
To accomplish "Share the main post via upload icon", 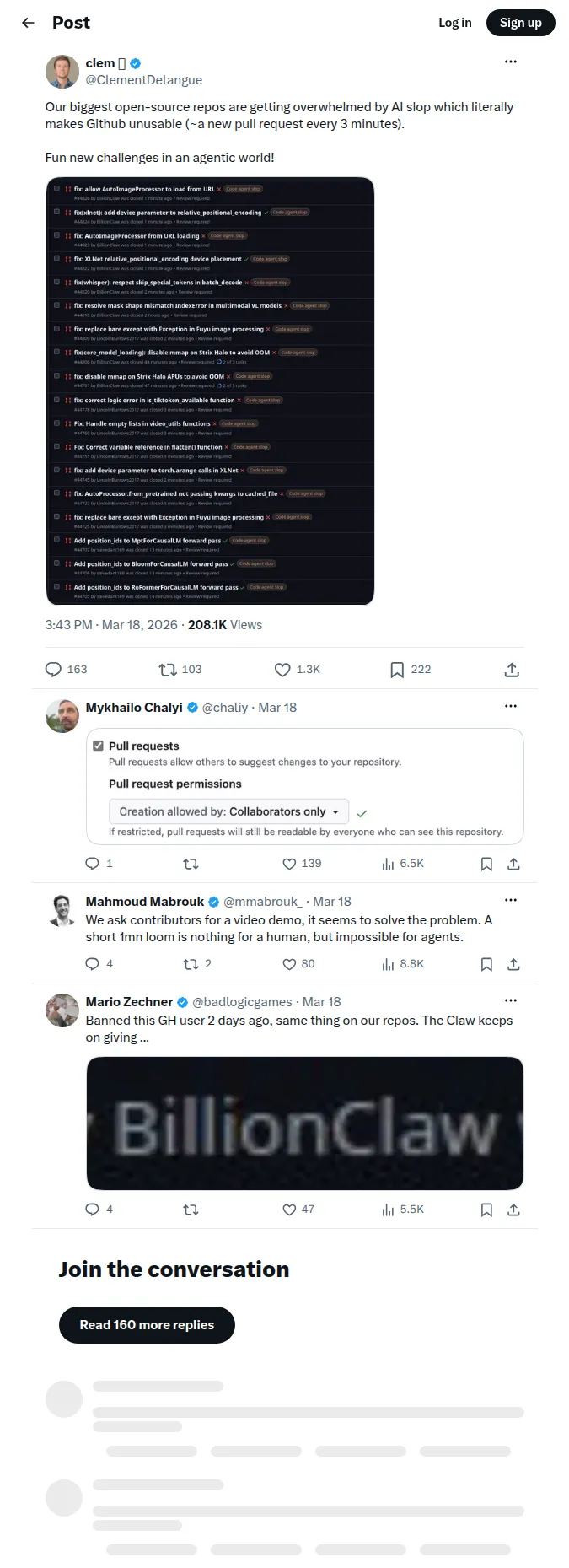I will pos(512,670).
